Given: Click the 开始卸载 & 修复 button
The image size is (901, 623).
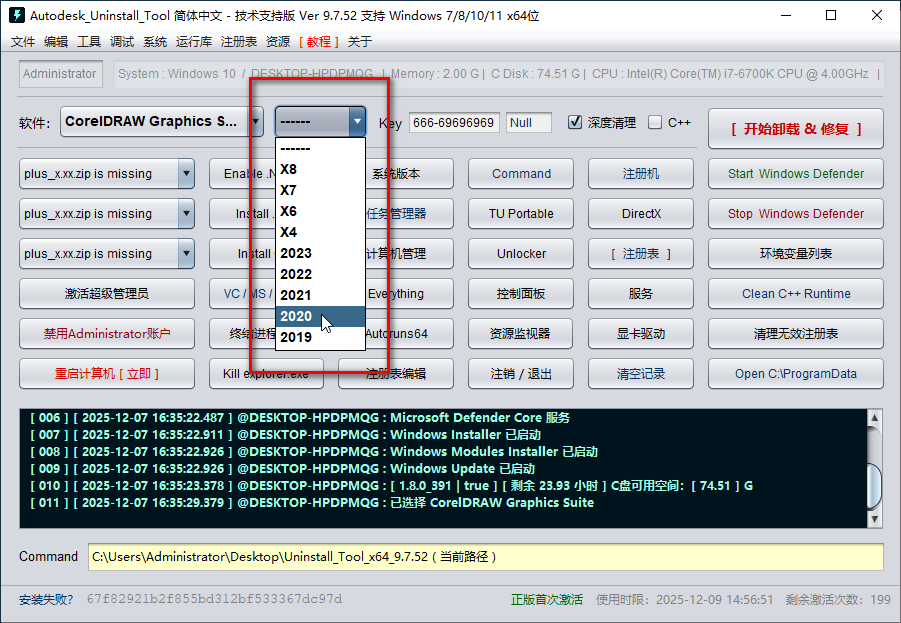Looking at the screenshot, I should pyautogui.click(x=796, y=129).
